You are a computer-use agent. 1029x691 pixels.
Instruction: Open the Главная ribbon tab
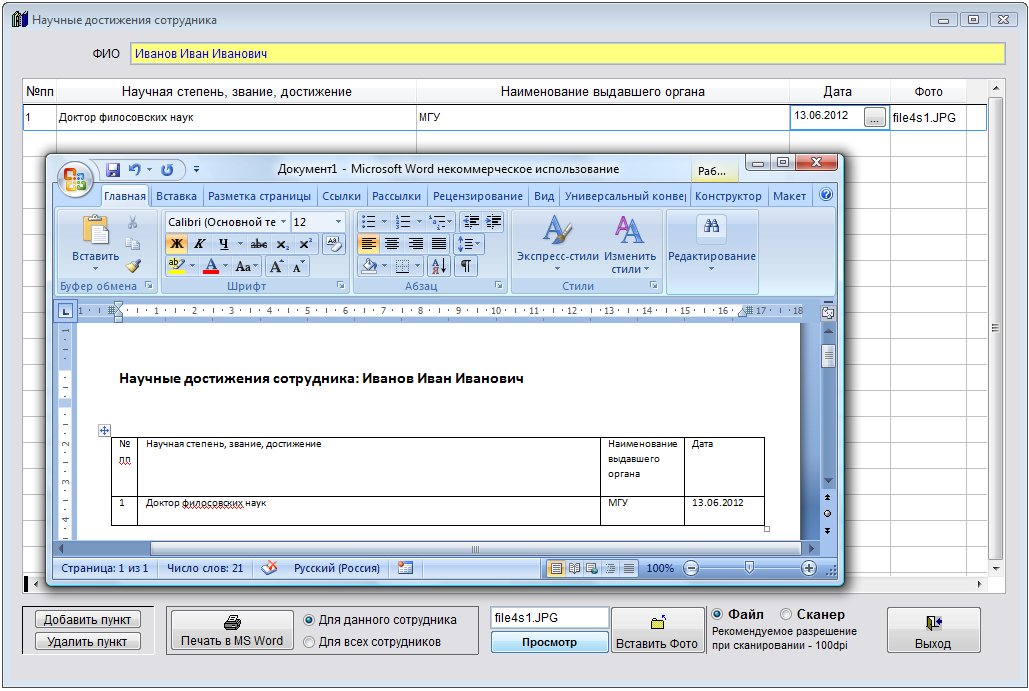click(x=125, y=196)
